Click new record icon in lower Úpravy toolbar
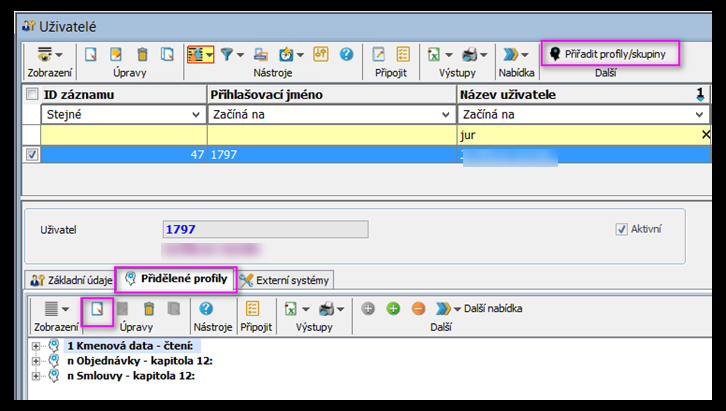Screen dimensions: 726x411 [96, 308]
